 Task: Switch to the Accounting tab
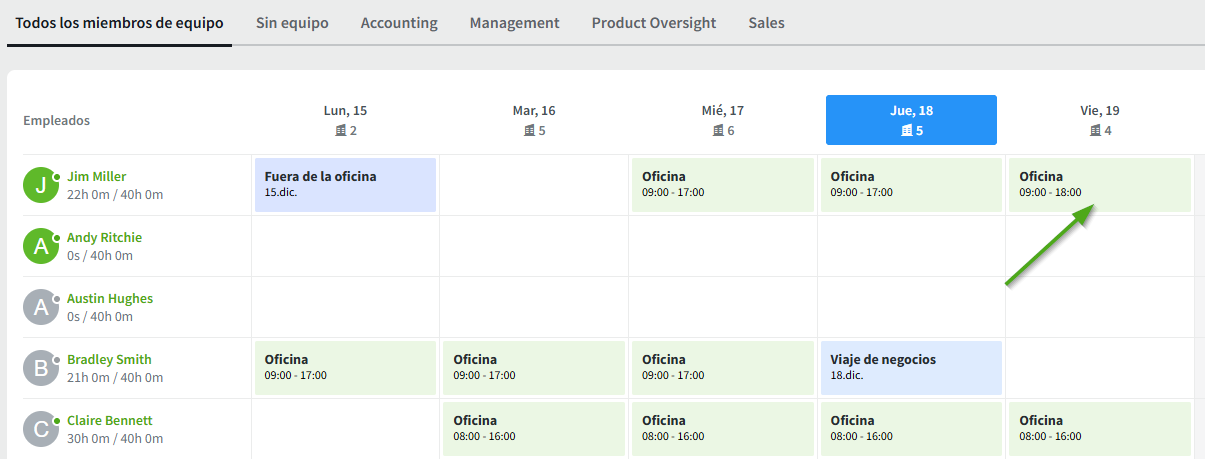[399, 23]
